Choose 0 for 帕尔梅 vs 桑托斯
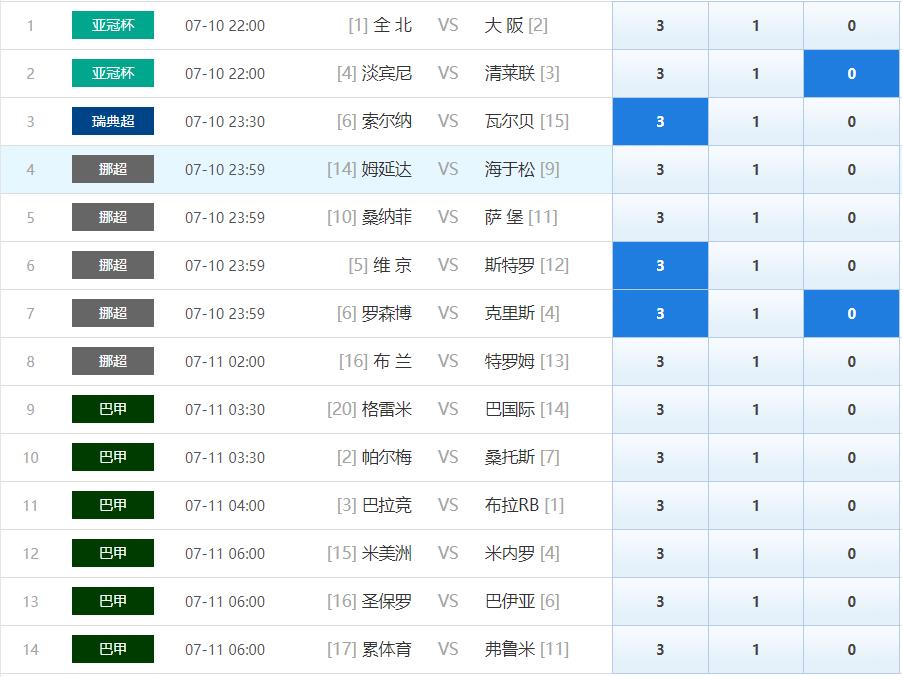The image size is (902, 677). 851,458
